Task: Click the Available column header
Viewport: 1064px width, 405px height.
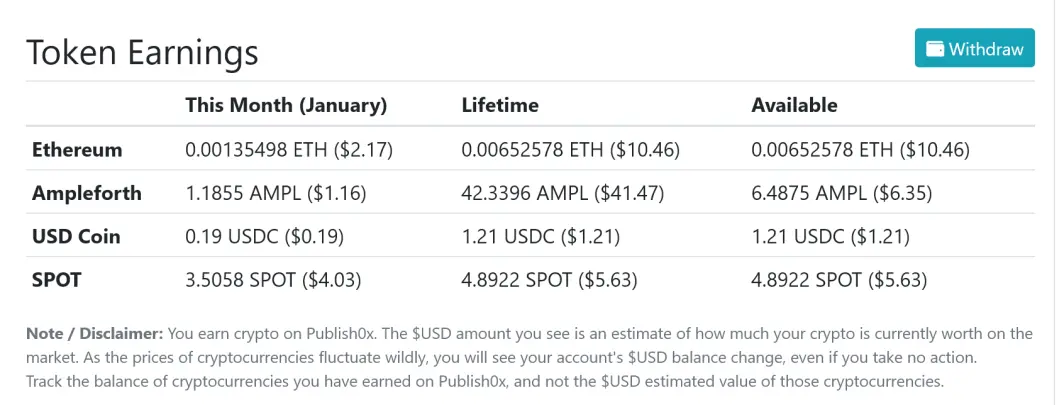Action: pos(794,105)
